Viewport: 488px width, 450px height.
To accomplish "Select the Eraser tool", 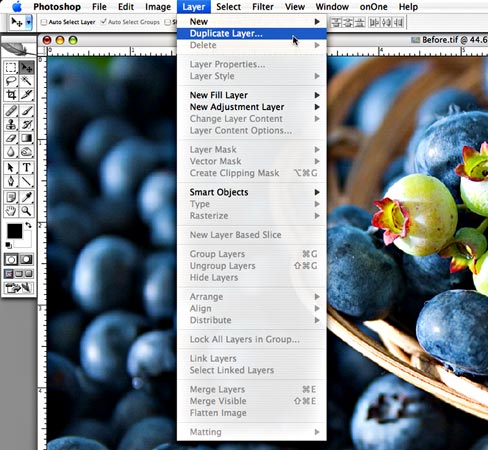I will 11,138.
